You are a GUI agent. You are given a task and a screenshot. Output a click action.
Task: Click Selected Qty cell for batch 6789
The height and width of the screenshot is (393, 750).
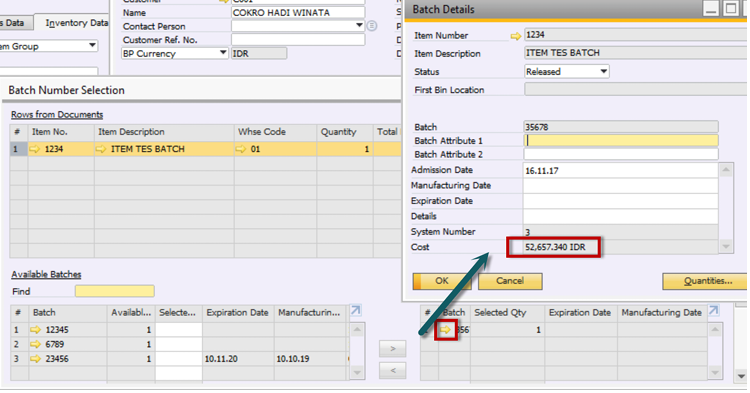pos(178,344)
